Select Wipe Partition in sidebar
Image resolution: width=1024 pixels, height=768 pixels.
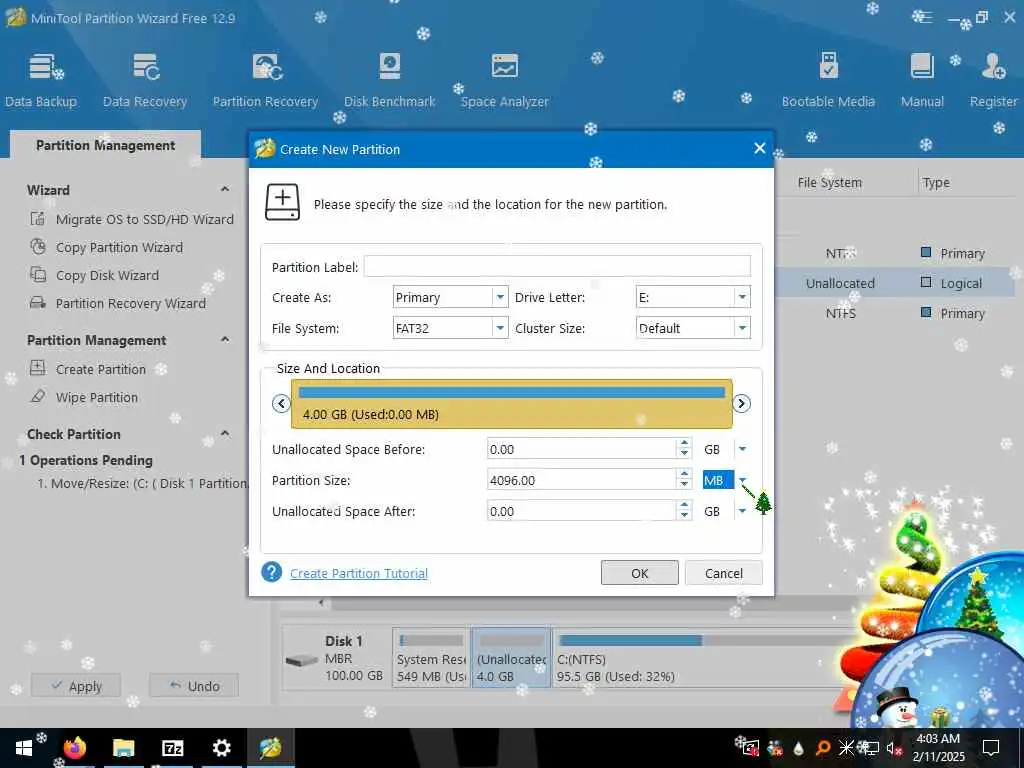[97, 398]
